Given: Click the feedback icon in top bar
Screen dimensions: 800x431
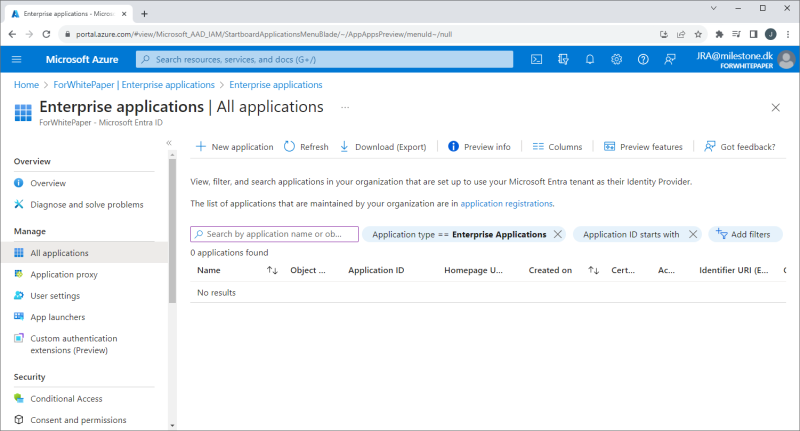Looking at the screenshot, I should coord(669,59).
